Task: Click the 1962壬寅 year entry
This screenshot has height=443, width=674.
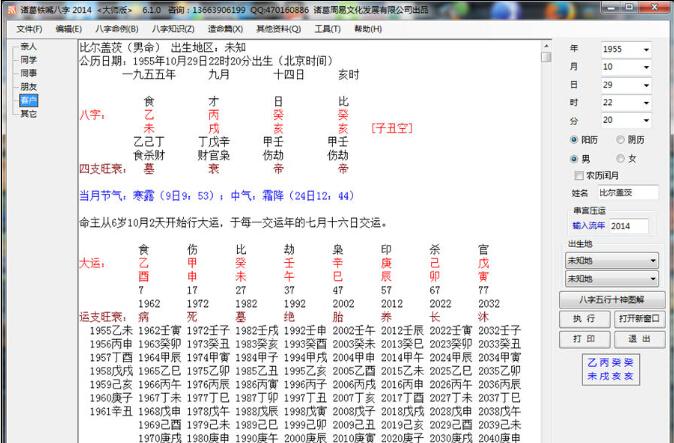Action: (x=160, y=330)
